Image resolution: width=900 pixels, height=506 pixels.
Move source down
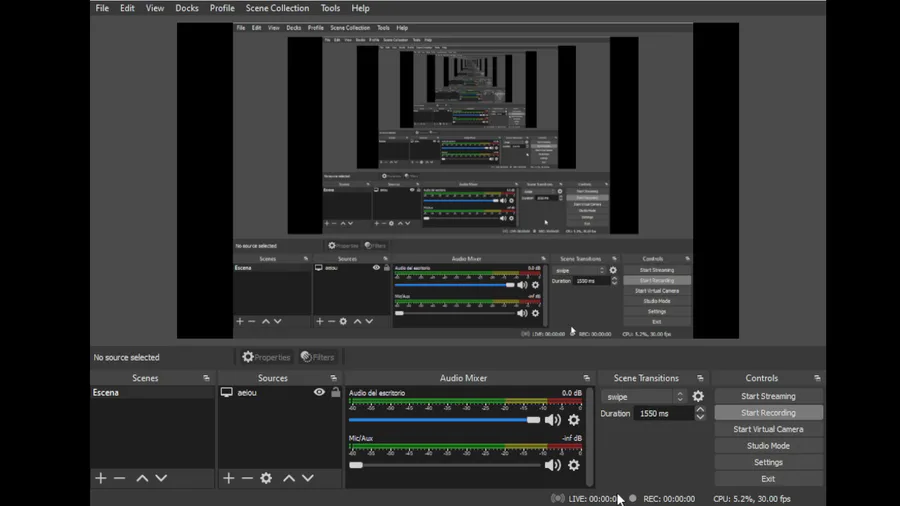tap(308, 478)
